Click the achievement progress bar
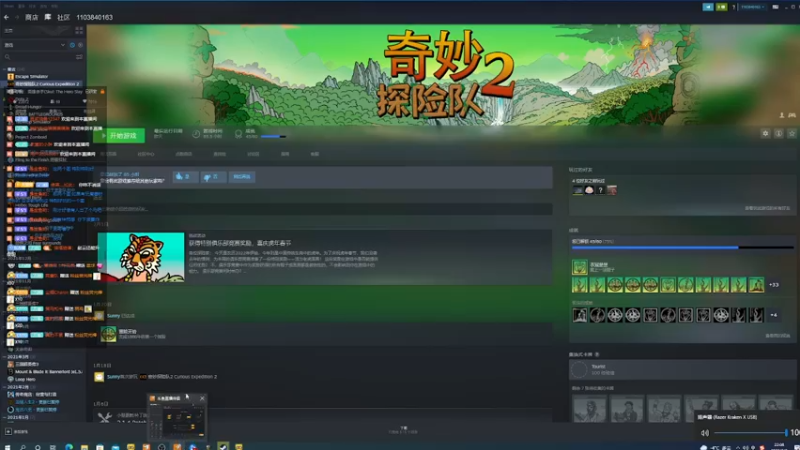The width and height of the screenshot is (800, 450). click(x=682, y=247)
